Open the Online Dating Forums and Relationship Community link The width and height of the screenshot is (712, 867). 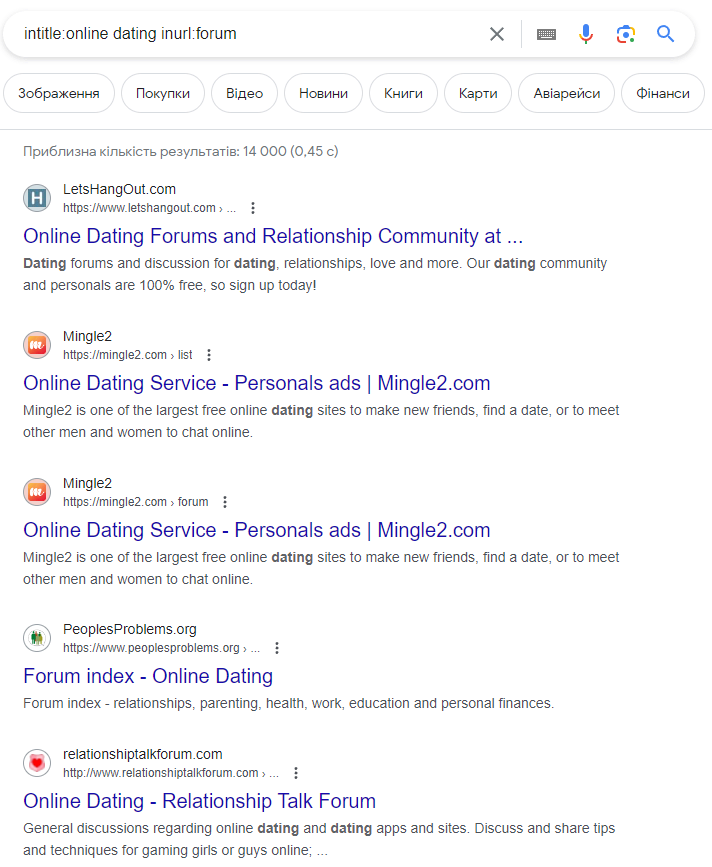pyautogui.click(x=273, y=236)
